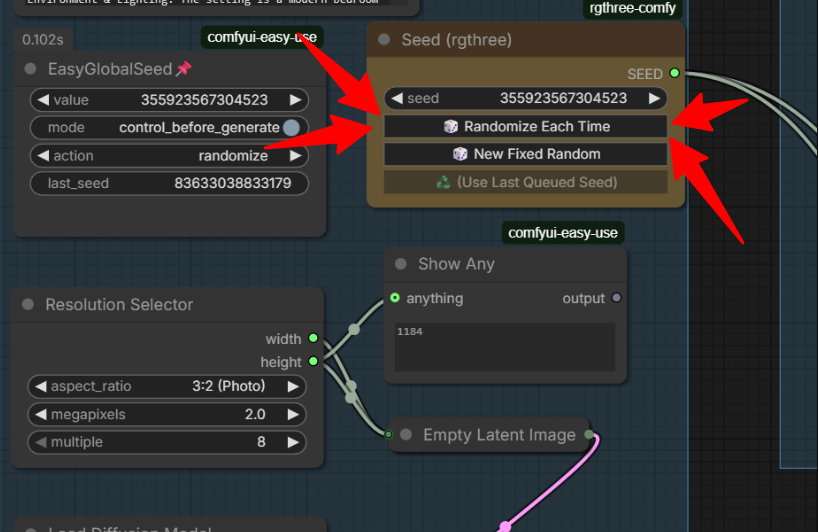Select next aspect_ratio with right arrow

coord(293,386)
